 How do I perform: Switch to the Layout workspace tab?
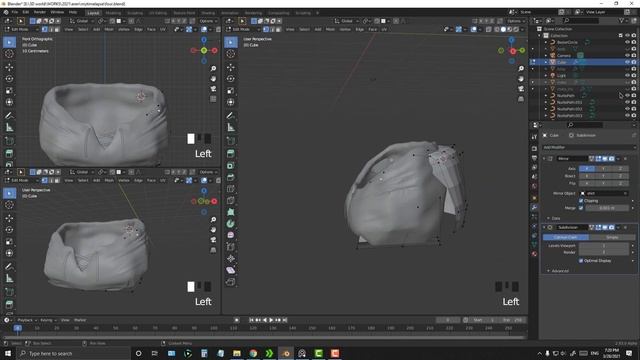point(93,13)
